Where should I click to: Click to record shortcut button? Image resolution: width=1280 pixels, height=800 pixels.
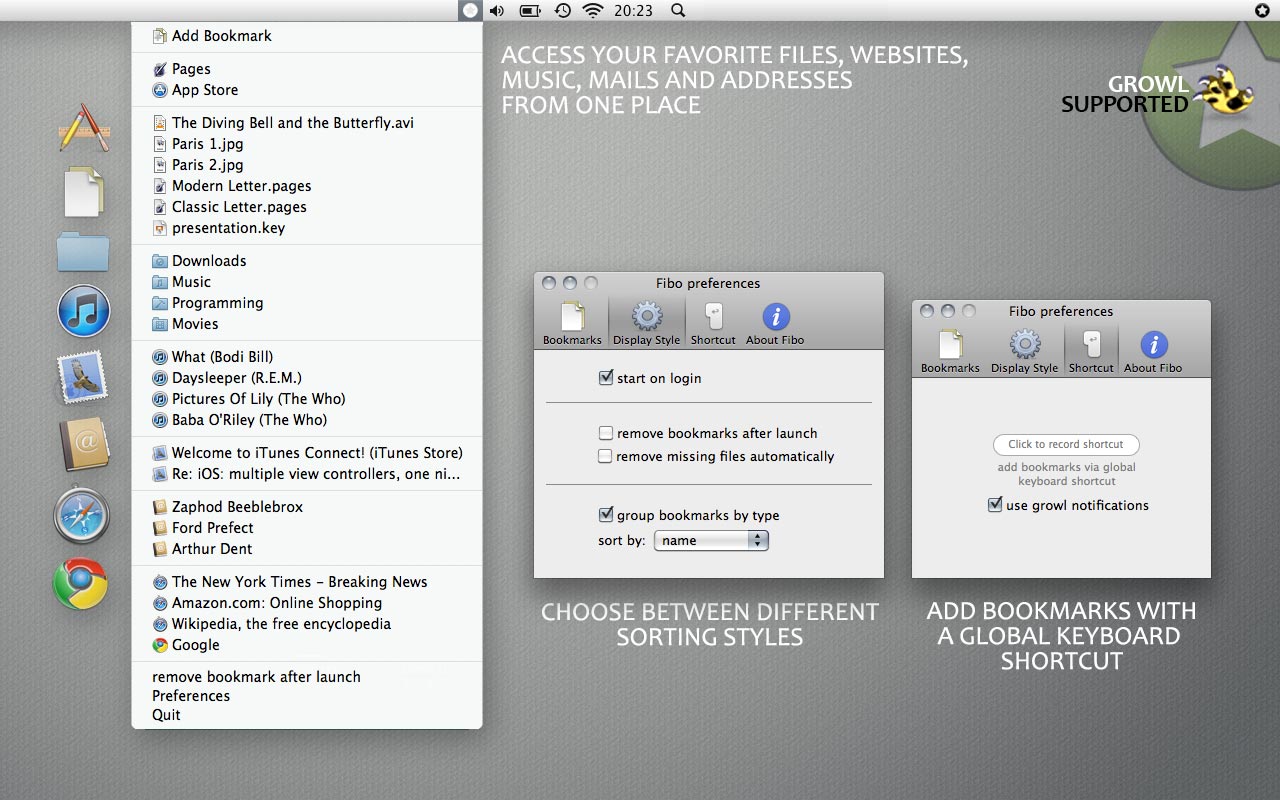coord(1066,444)
